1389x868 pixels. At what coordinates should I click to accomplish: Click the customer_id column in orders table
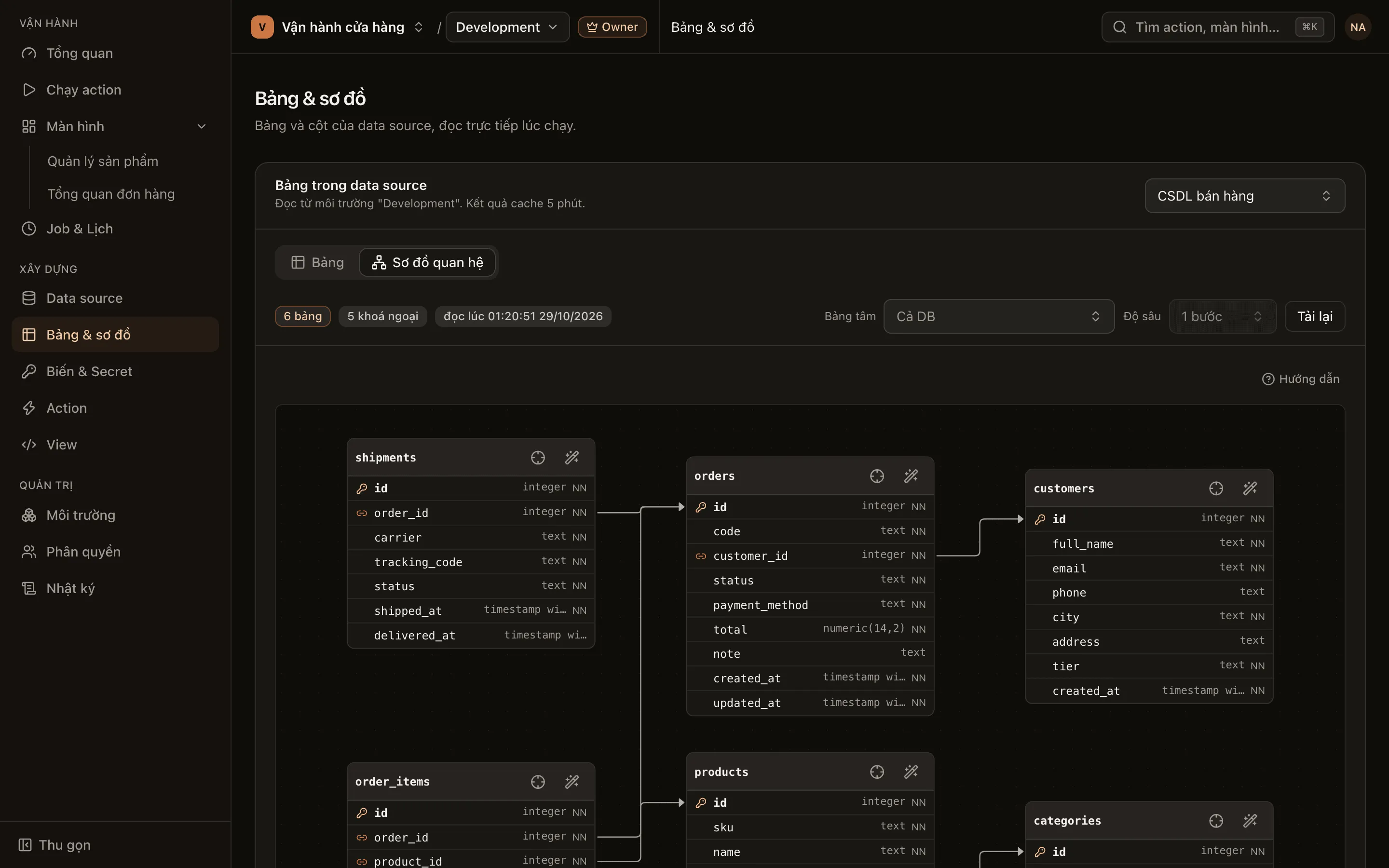tap(810, 556)
